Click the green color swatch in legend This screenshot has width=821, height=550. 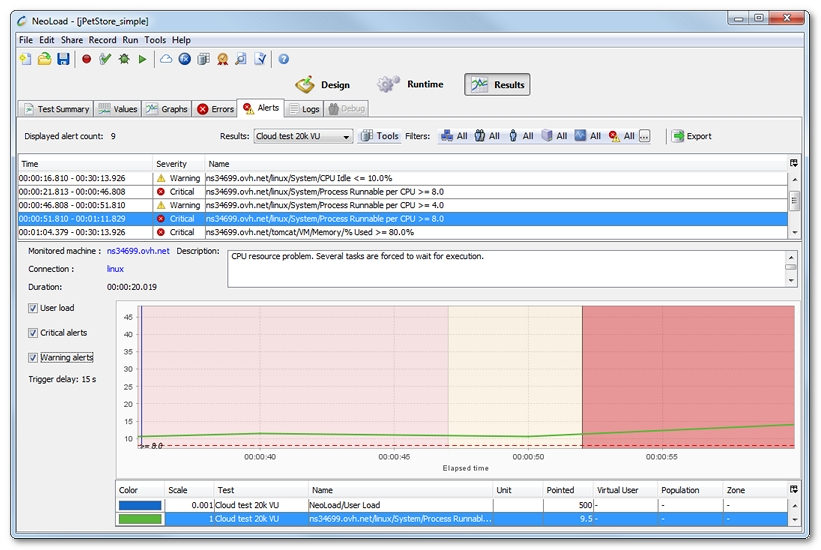point(138,519)
